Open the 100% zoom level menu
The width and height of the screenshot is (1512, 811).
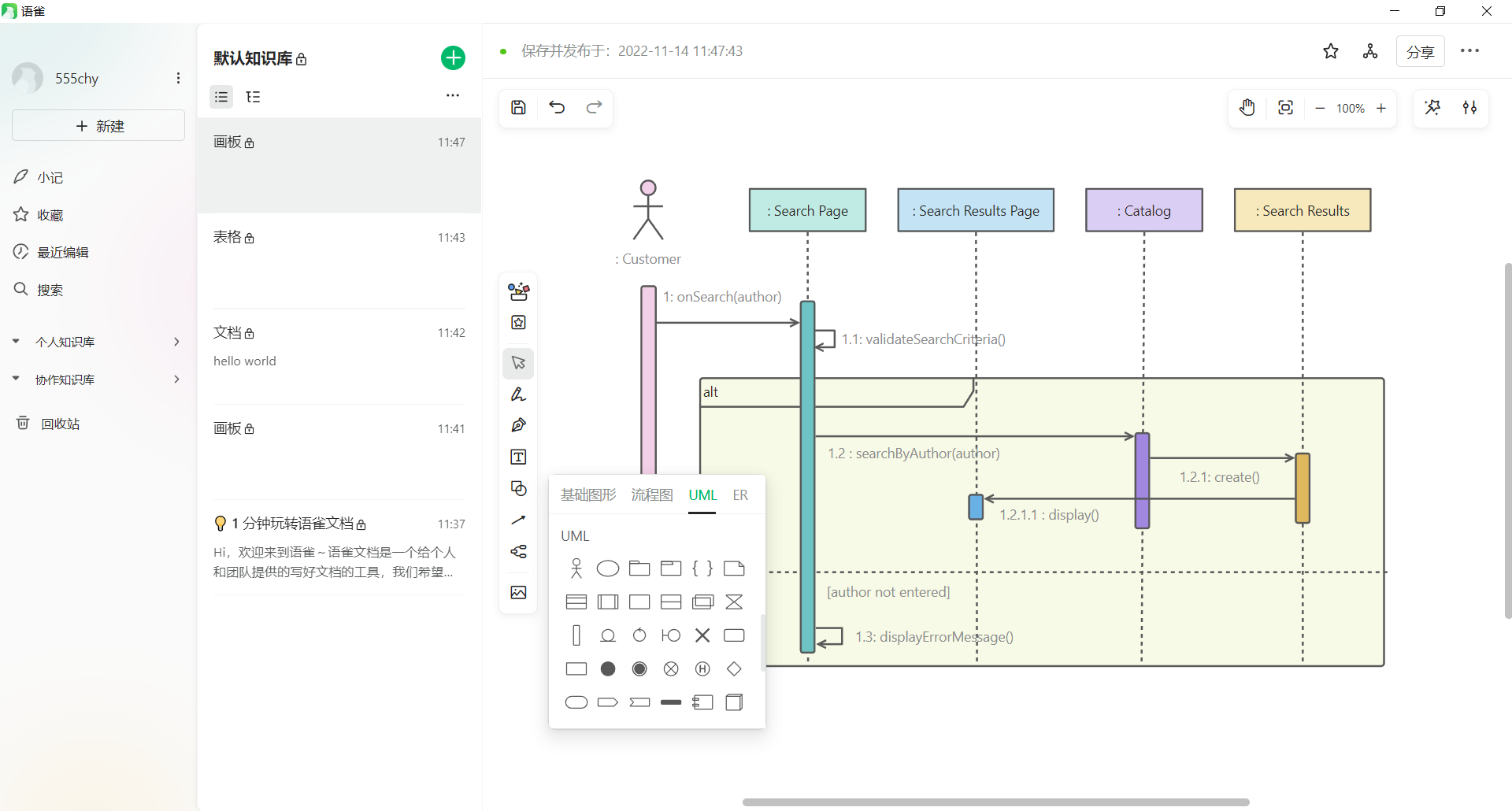click(x=1351, y=109)
